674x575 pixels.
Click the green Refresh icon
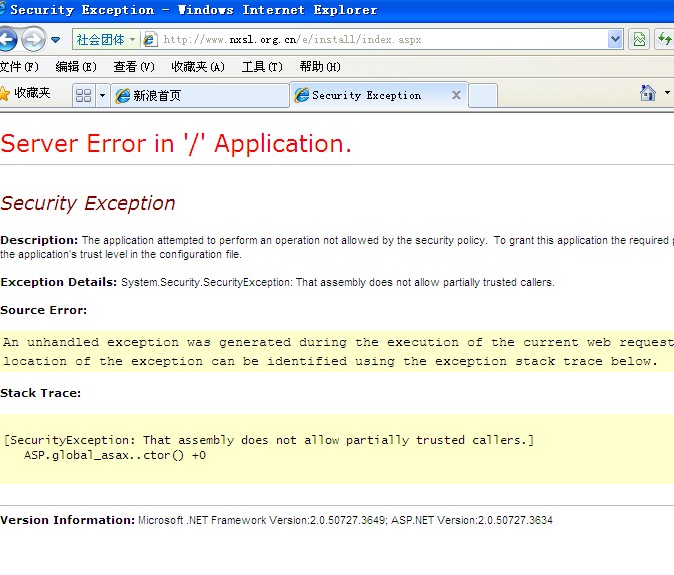(664, 40)
